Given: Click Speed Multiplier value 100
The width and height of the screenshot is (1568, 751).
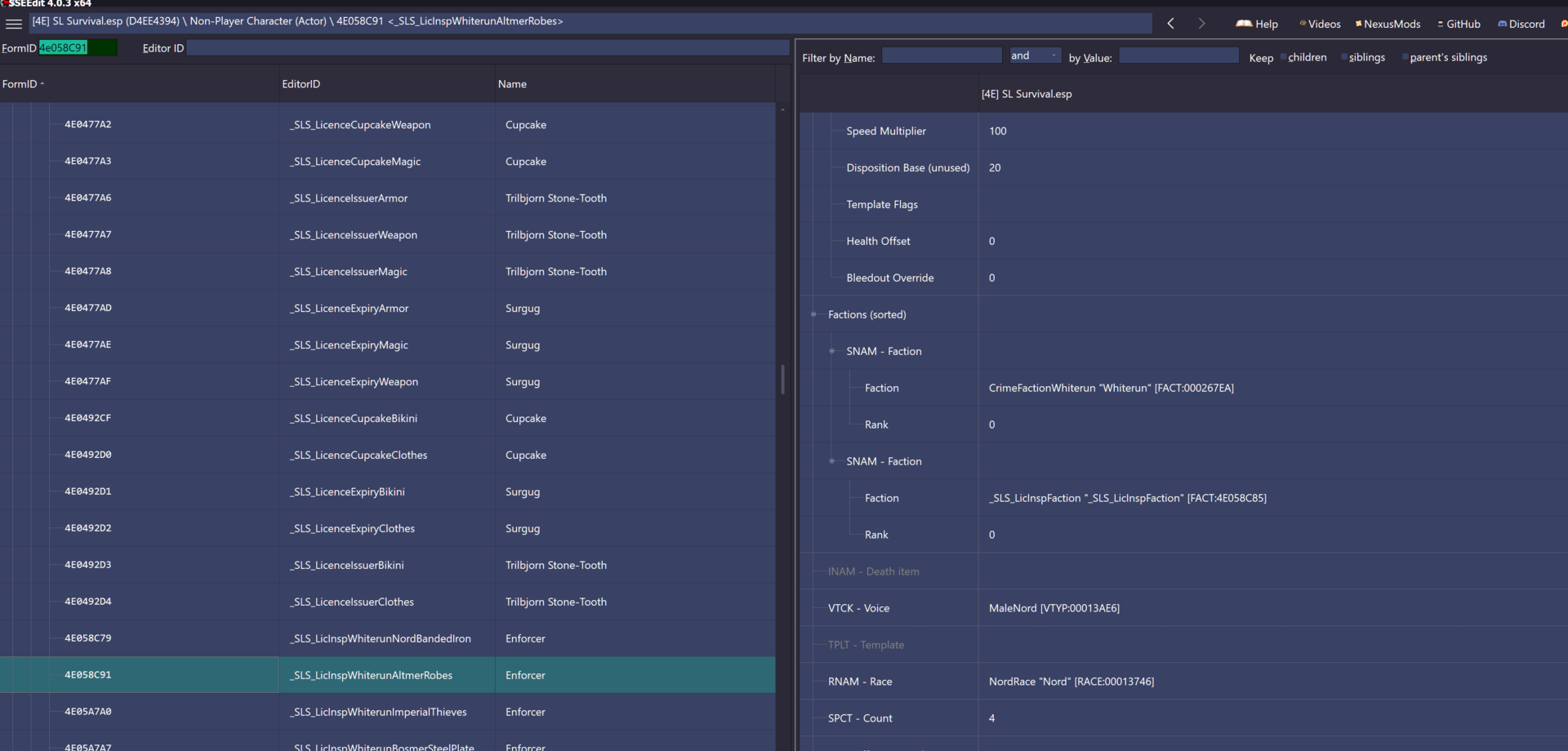Looking at the screenshot, I should point(998,131).
